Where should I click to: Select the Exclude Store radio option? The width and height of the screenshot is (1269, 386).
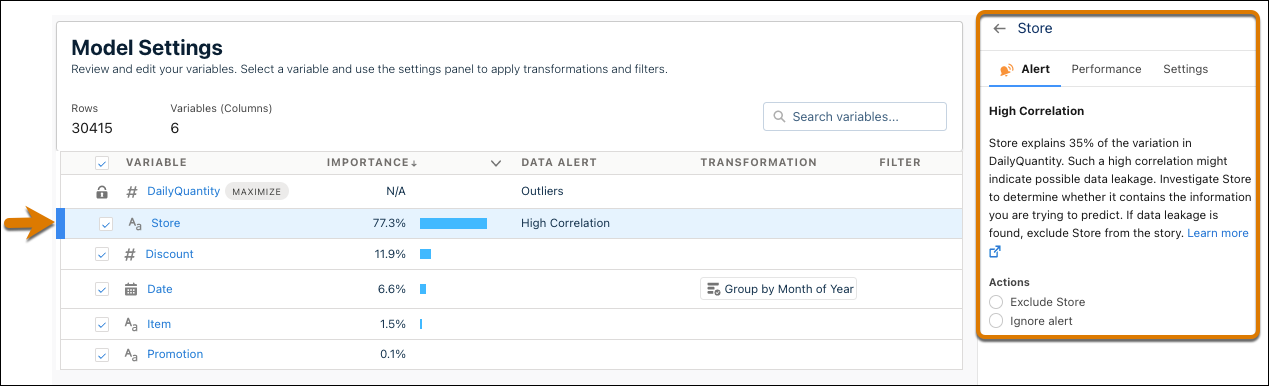pos(995,302)
